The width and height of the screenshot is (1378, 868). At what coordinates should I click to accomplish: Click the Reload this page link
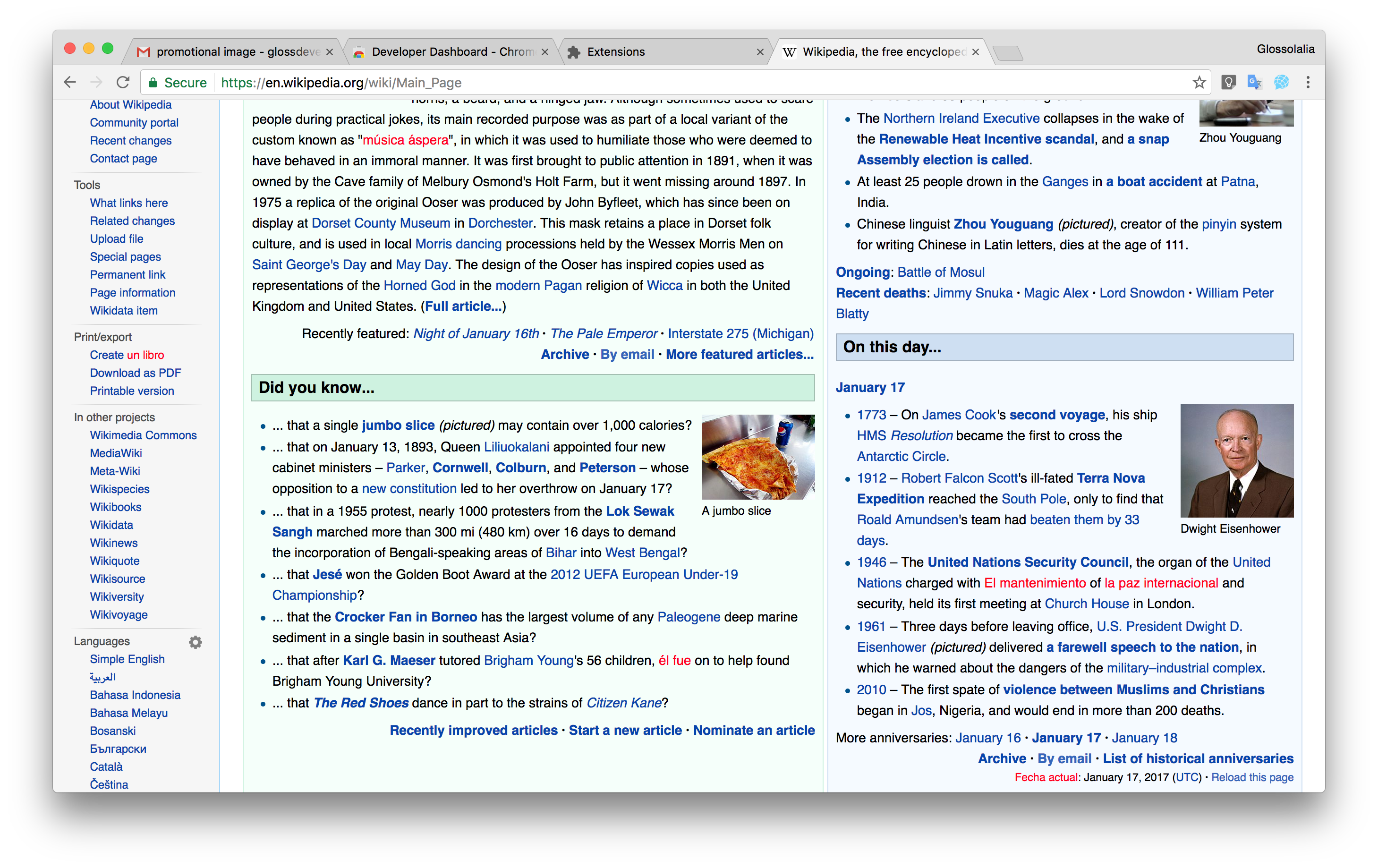[x=1252, y=777]
